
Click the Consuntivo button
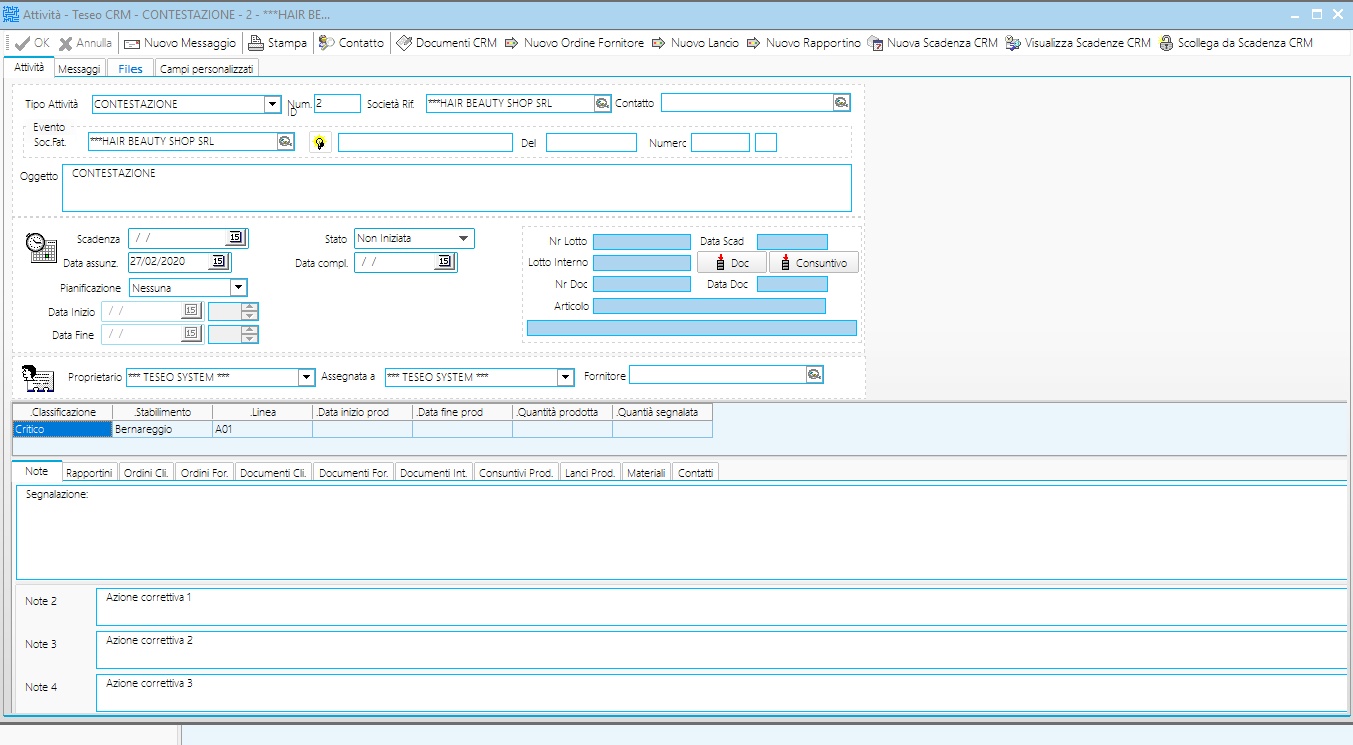tap(814, 263)
